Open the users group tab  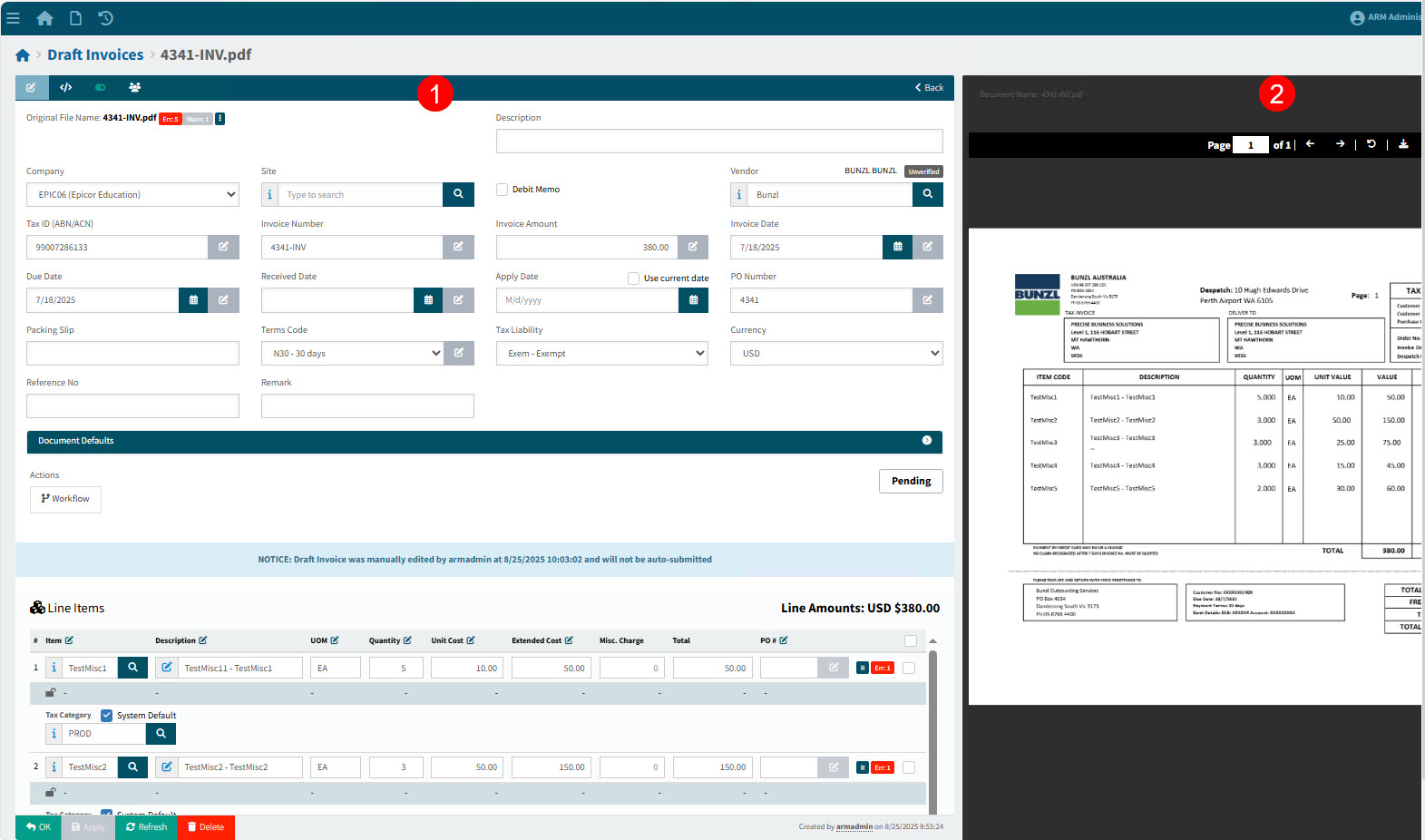click(x=134, y=88)
